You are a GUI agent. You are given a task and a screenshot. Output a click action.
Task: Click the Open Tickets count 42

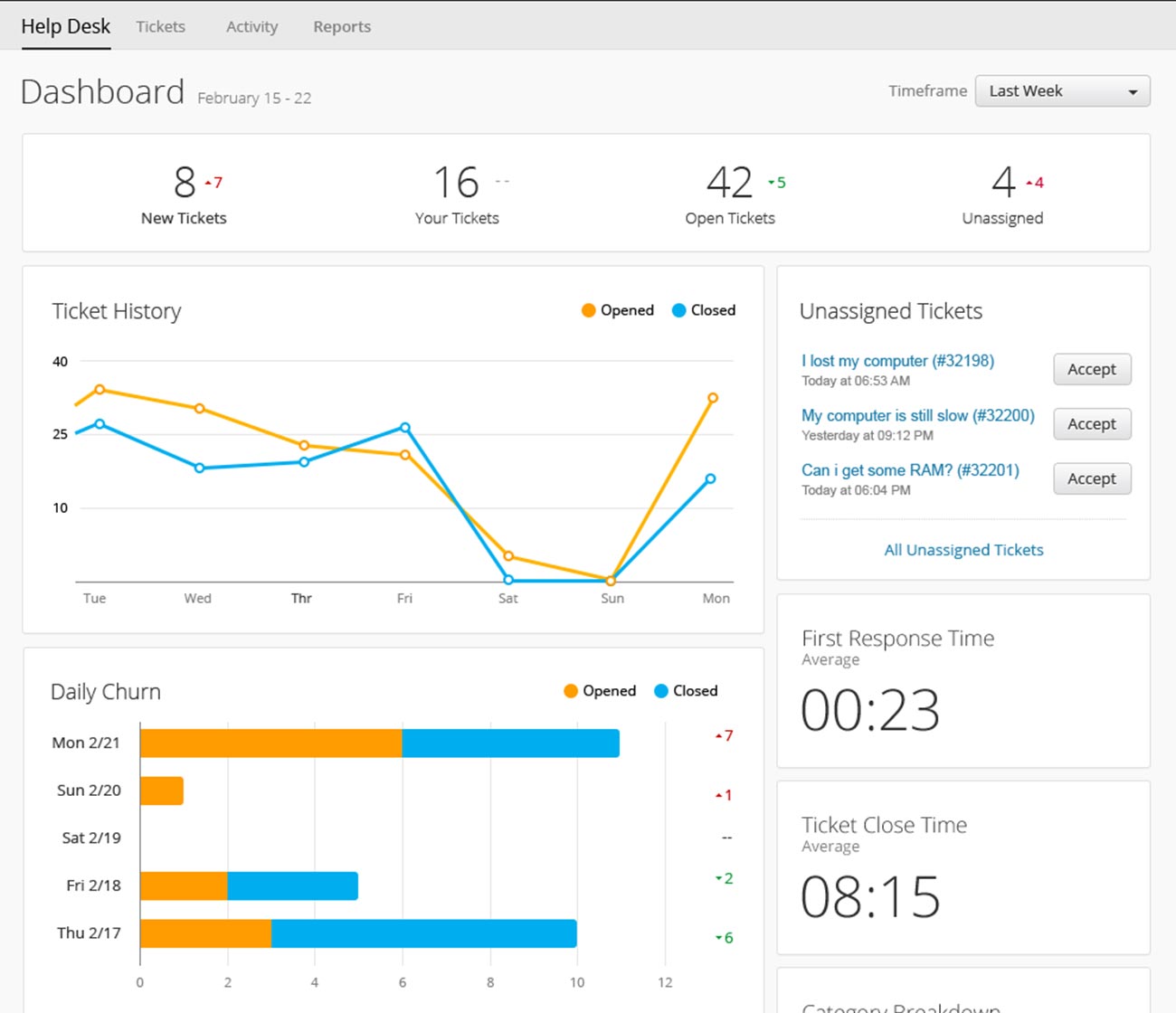click(x=729, y=182)
